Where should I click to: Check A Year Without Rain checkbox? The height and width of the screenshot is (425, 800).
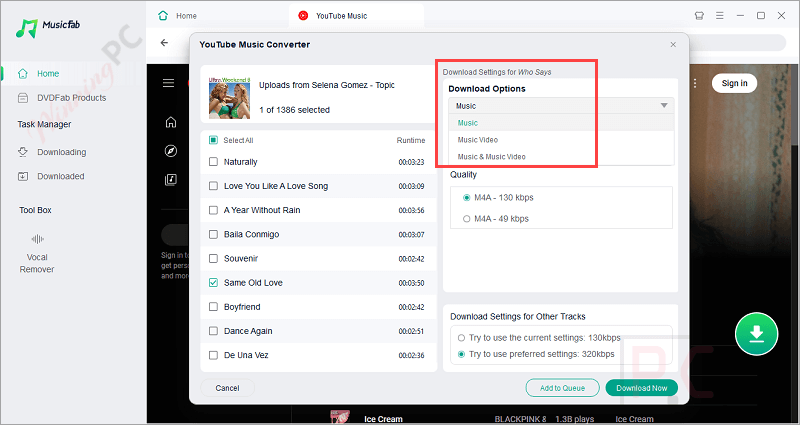click(x=213, y=210)
